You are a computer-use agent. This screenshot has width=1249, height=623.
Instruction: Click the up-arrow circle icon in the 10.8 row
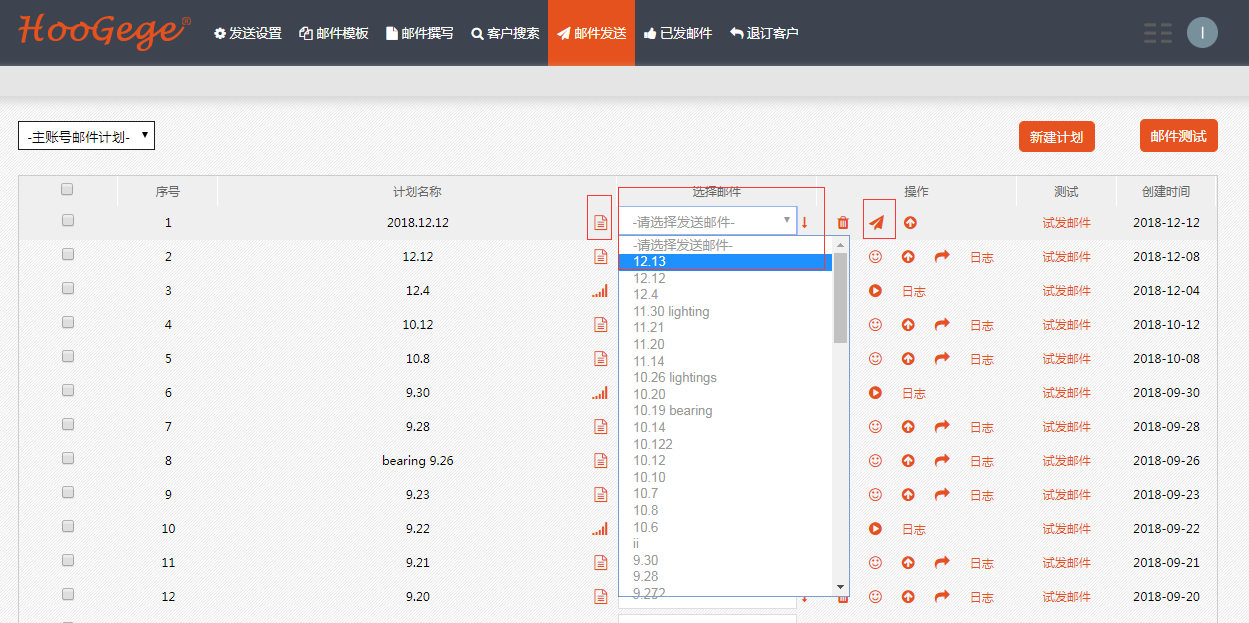point(908,359)
